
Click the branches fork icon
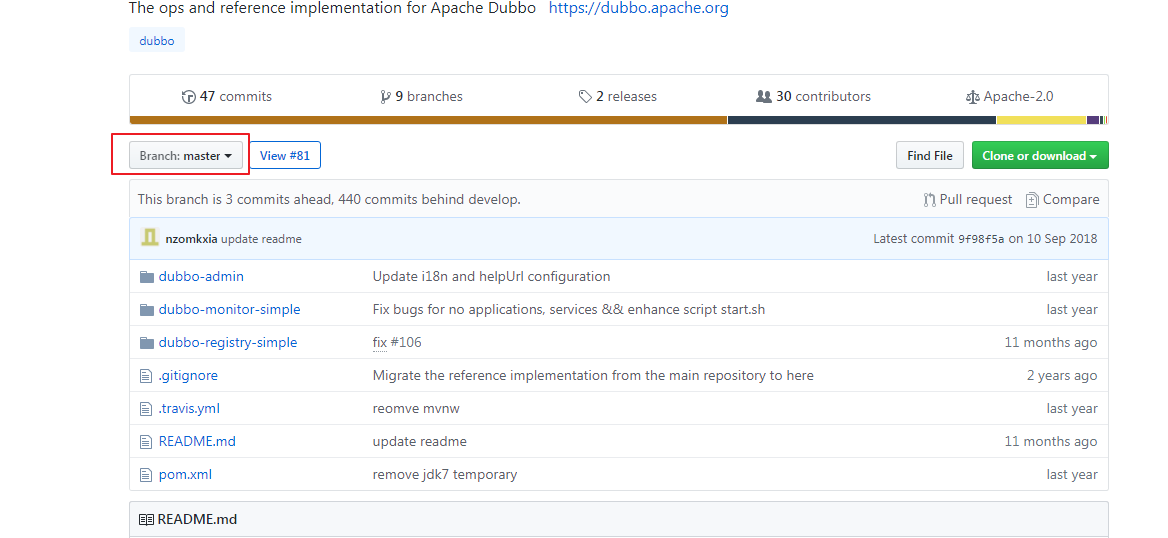coord(385,97)
